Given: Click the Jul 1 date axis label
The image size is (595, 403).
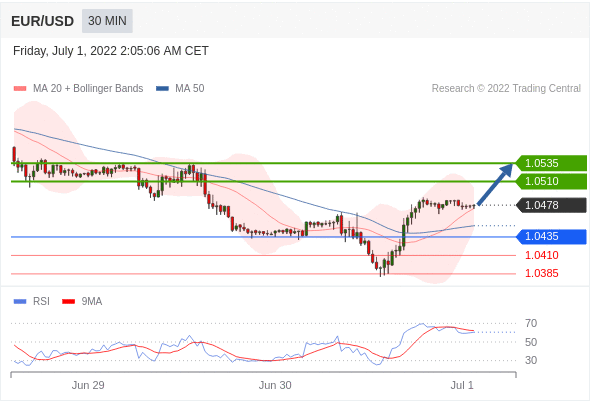Looking at the screenshot, I should [462, 386].
